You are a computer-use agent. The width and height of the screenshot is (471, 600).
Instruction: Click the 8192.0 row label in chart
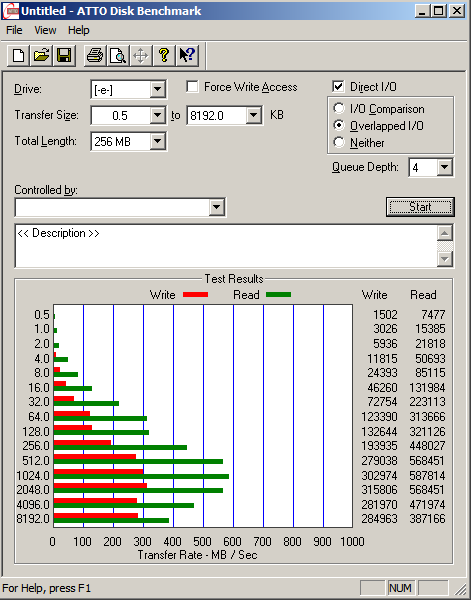coord(33,519)
